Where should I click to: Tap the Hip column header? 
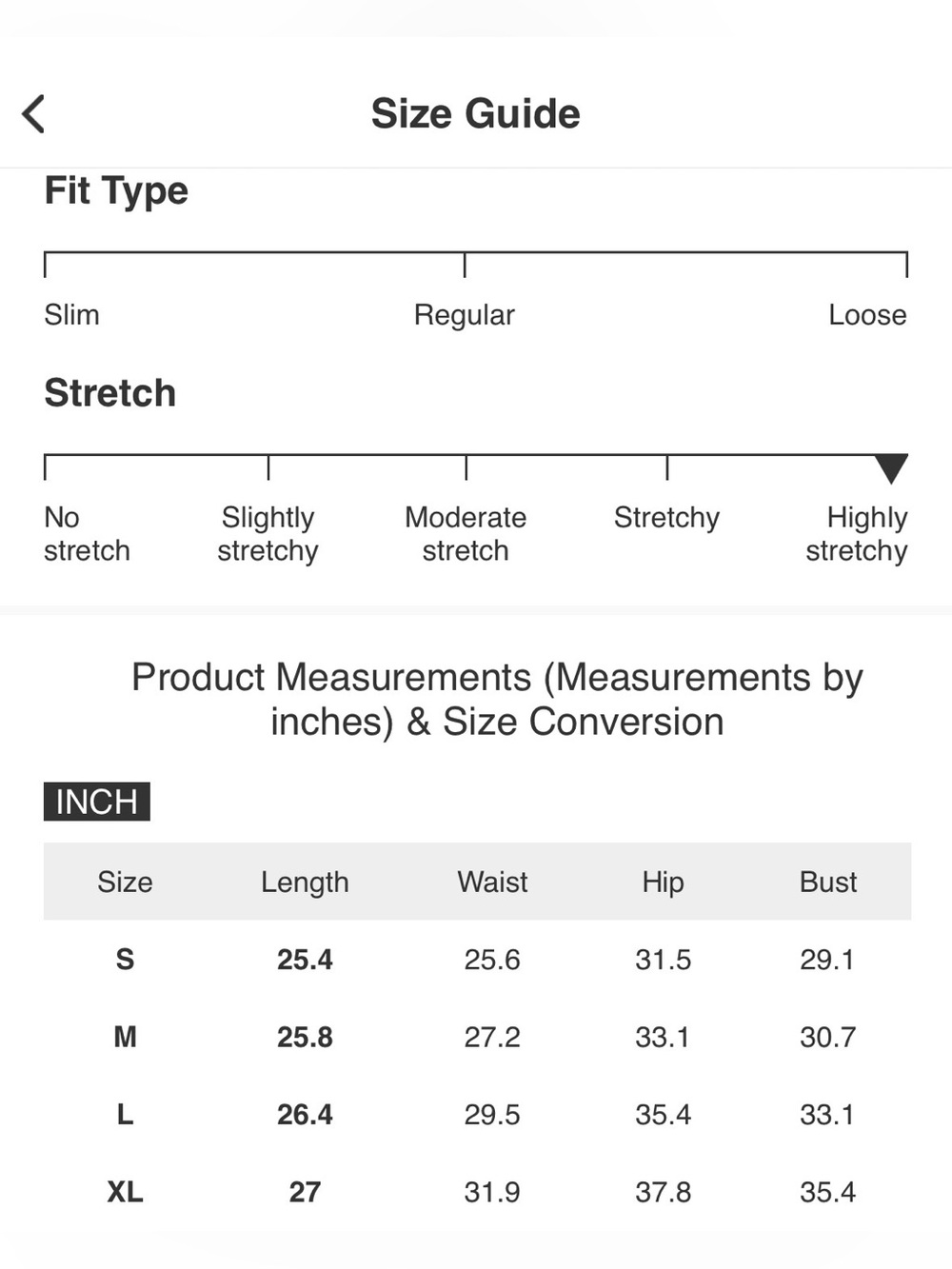[x=663, y=882]
